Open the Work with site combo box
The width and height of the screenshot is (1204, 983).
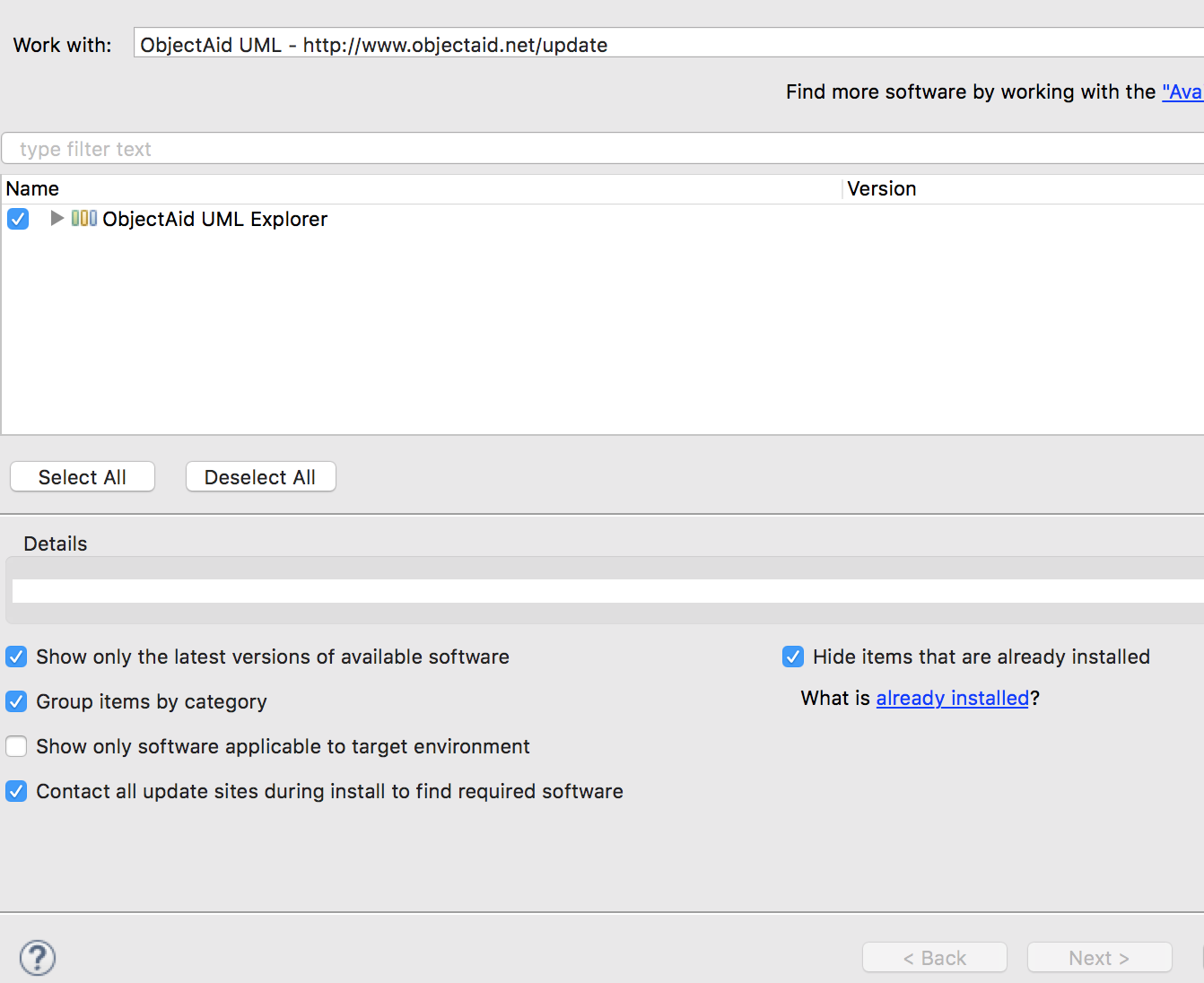coord(668,43)
